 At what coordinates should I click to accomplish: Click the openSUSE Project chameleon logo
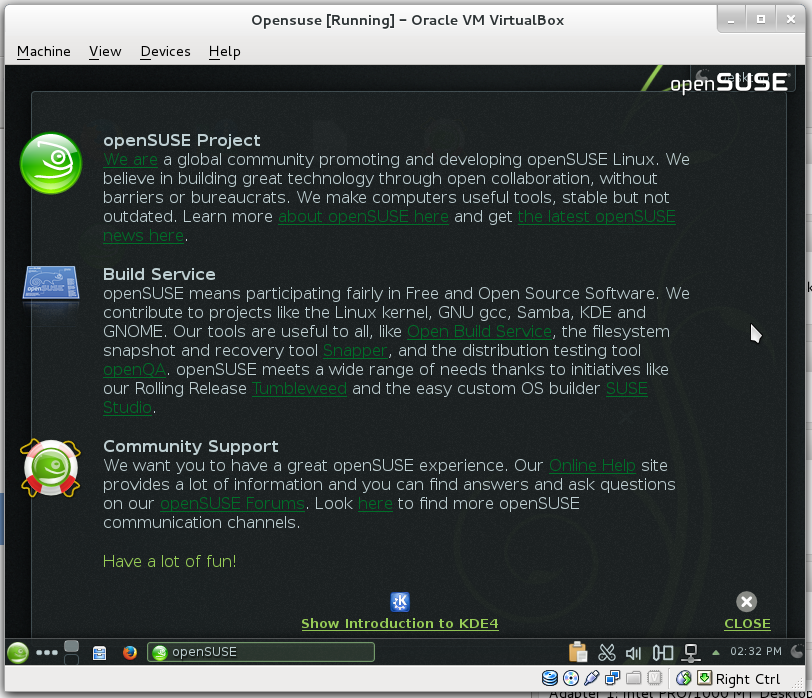click(x=50, y=164)
